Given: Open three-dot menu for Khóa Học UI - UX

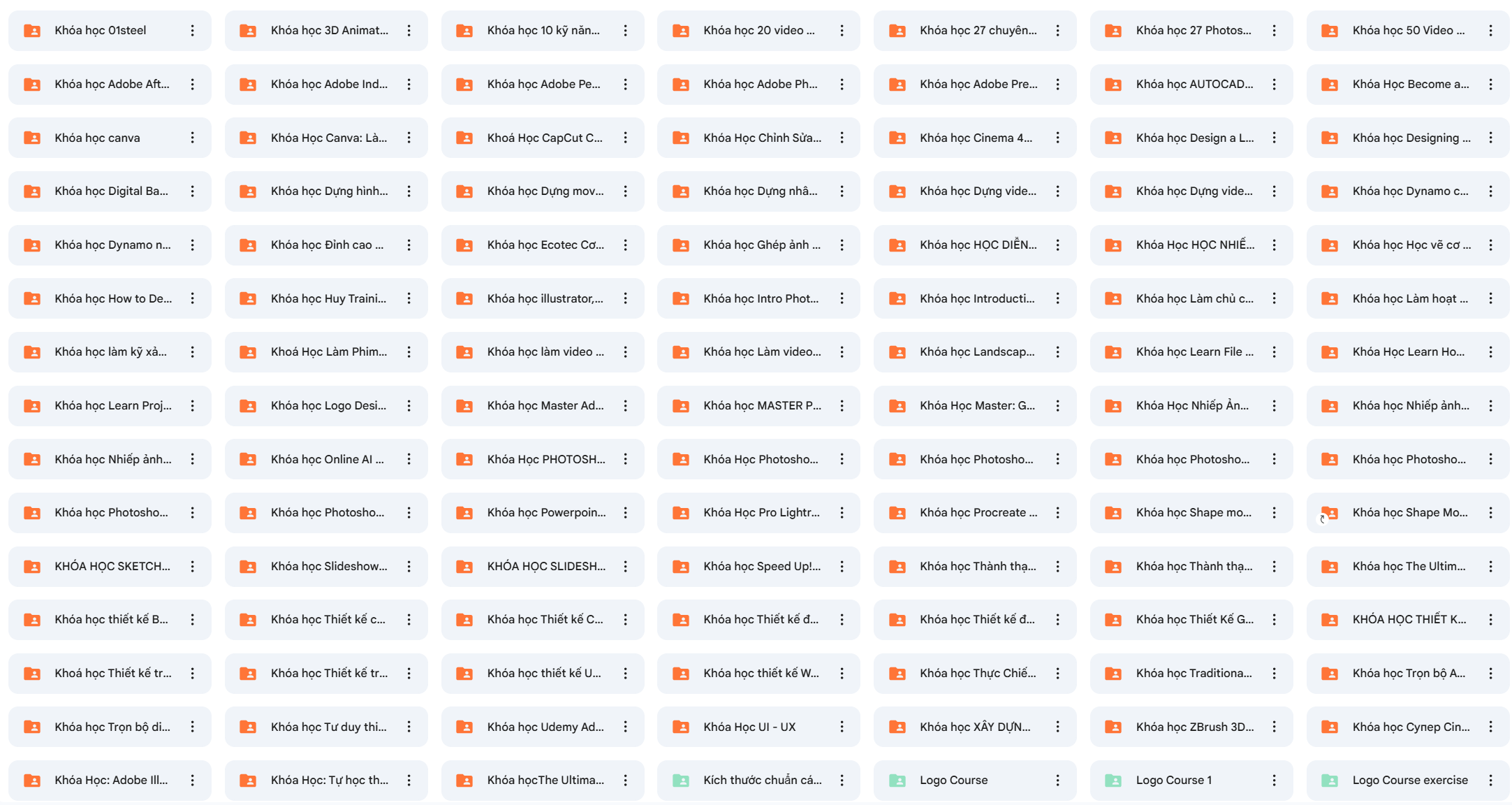Looking at the screenshot, I should (842, 727).
